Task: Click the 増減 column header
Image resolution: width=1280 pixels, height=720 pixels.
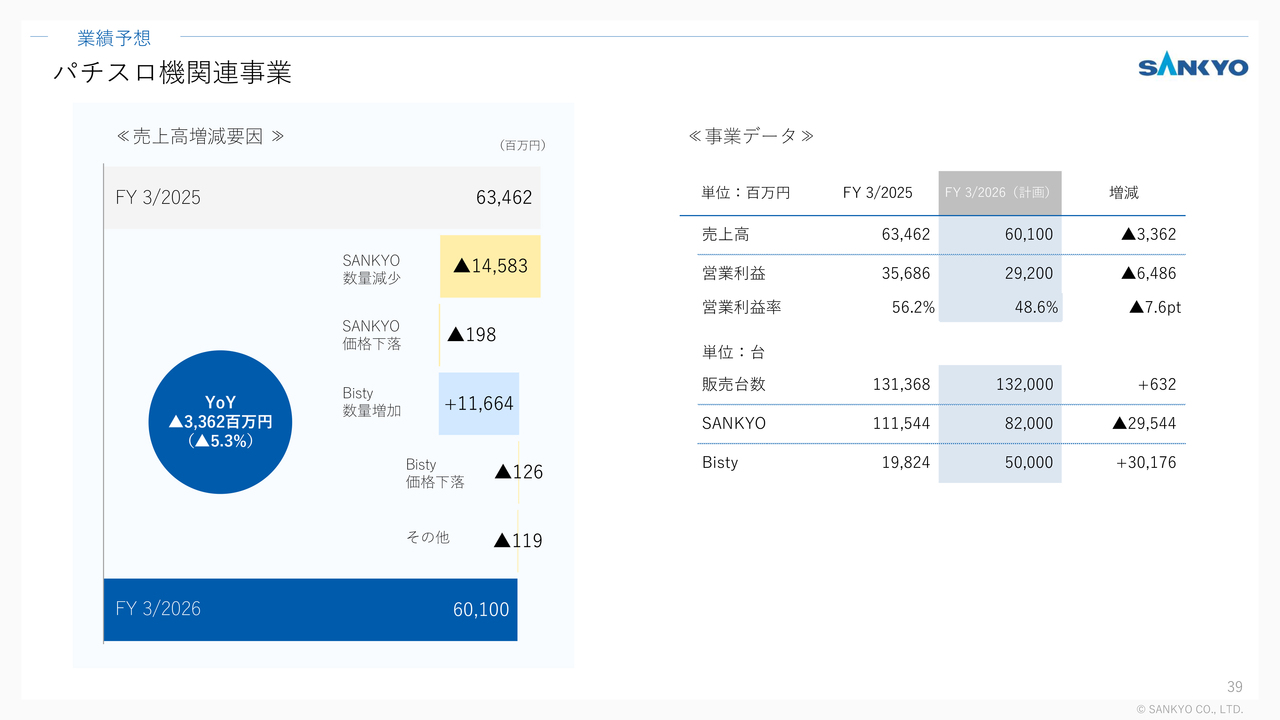Action: [x=1124, y=193]
